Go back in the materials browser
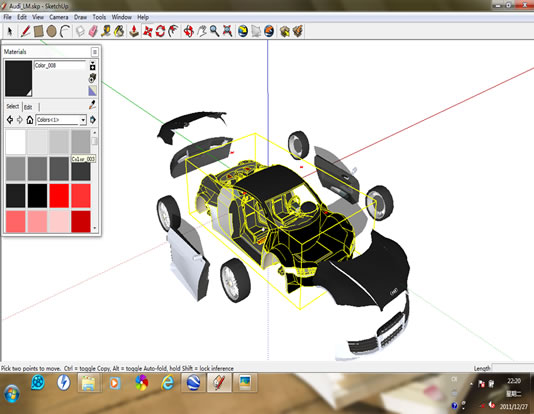Image resolution: width=534 pixels, height=414 pixels. pos(10,120)
